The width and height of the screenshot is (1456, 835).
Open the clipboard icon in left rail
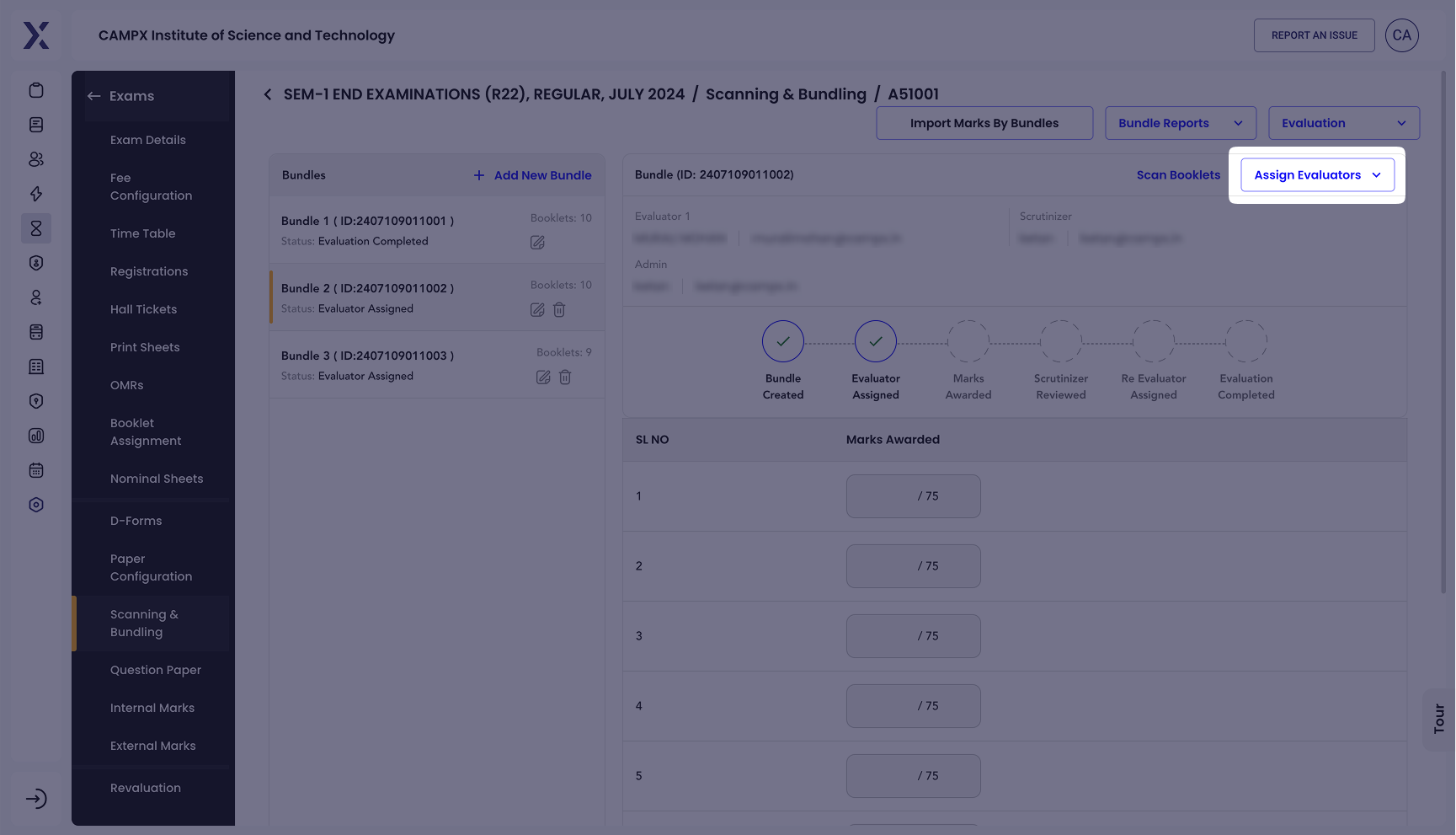point(36,90)
